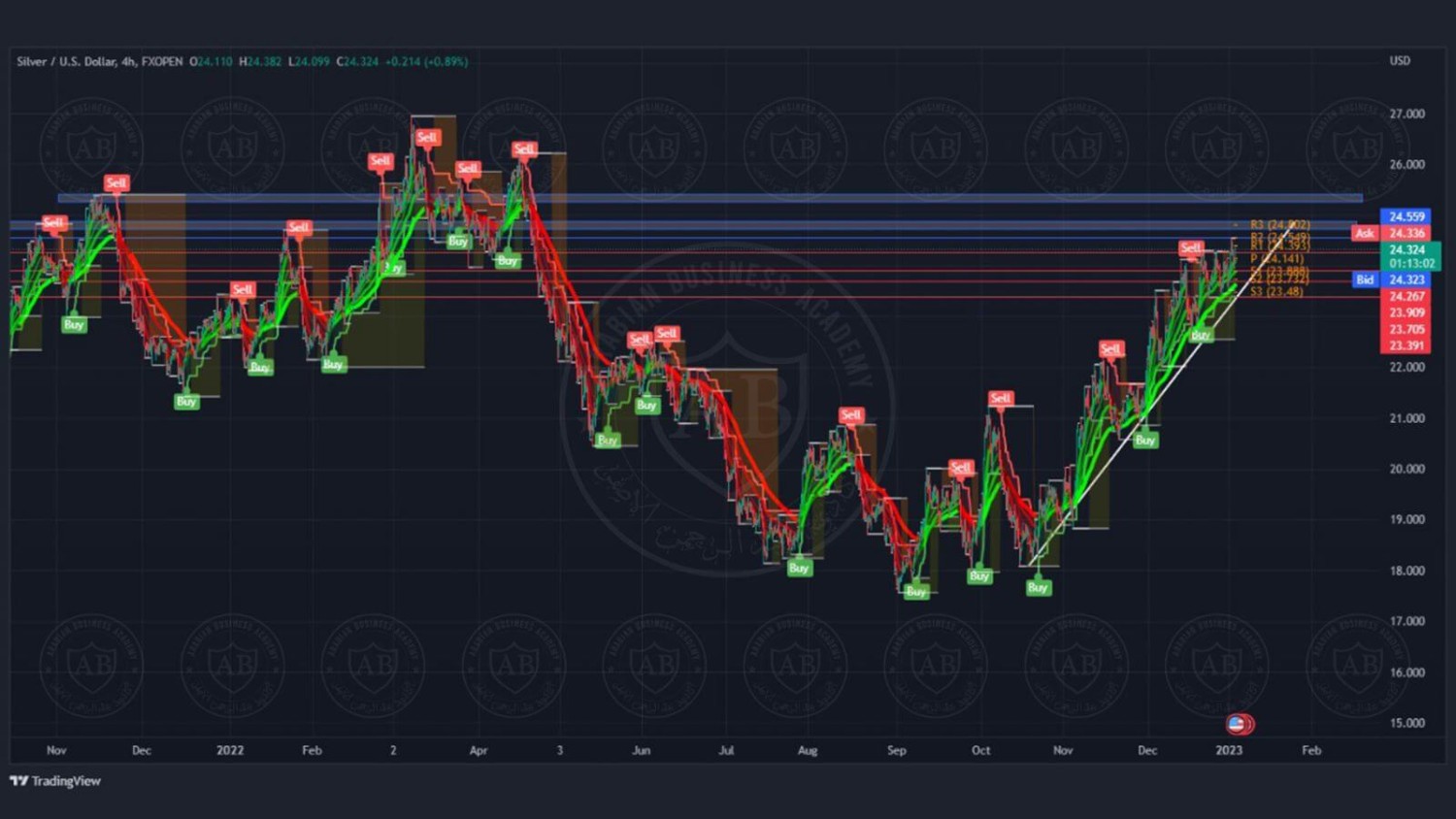Click the Aug label on time axis
Screen dimensions: 1456x819
tap(808, 750)
